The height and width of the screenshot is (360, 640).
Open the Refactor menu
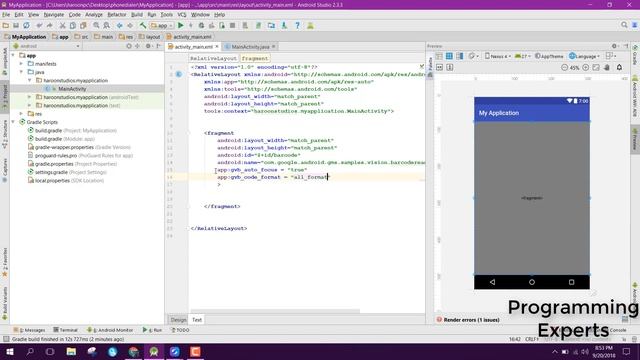pyautogui.click(x=117, y=15)
